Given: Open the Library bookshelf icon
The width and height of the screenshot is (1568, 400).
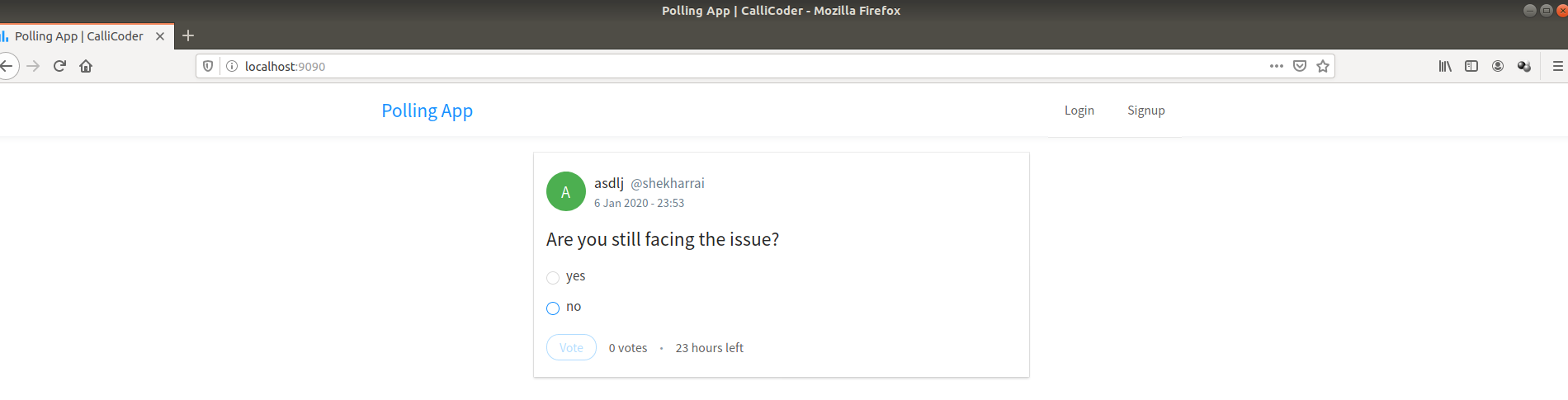Looking at the screenshot, I should [1445, 66].
